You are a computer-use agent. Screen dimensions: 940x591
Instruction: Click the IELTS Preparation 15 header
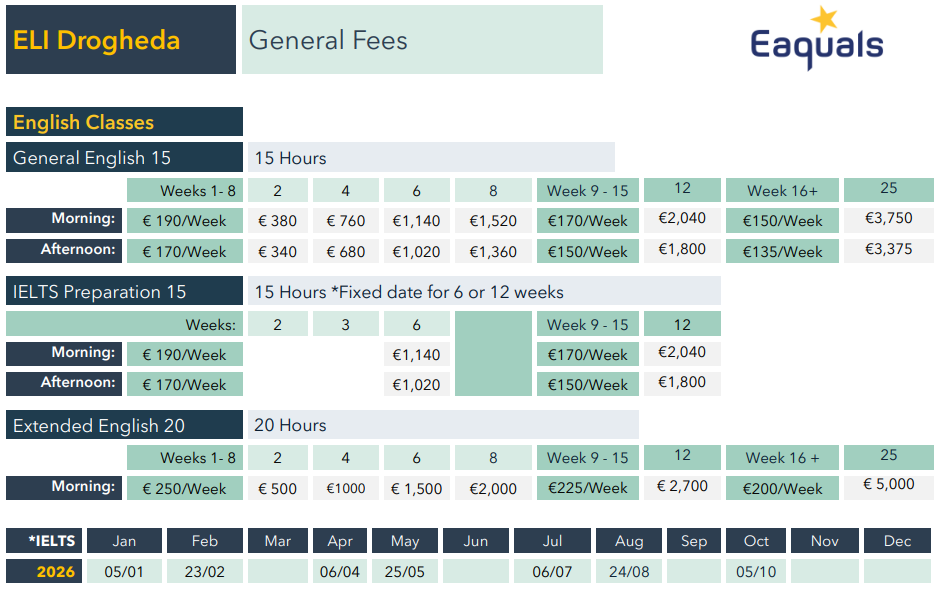pos(124,291)
